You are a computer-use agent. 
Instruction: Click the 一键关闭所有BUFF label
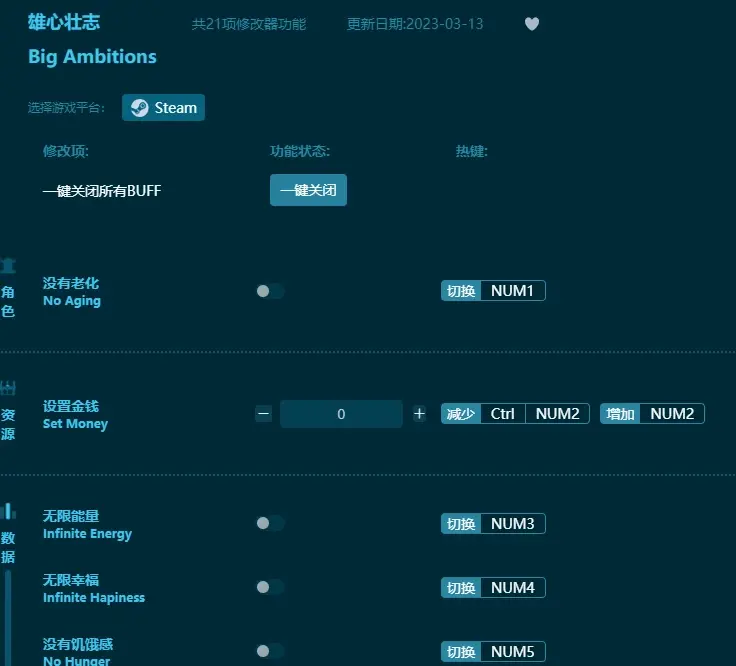pyautogui.click(x=102, y=191)
